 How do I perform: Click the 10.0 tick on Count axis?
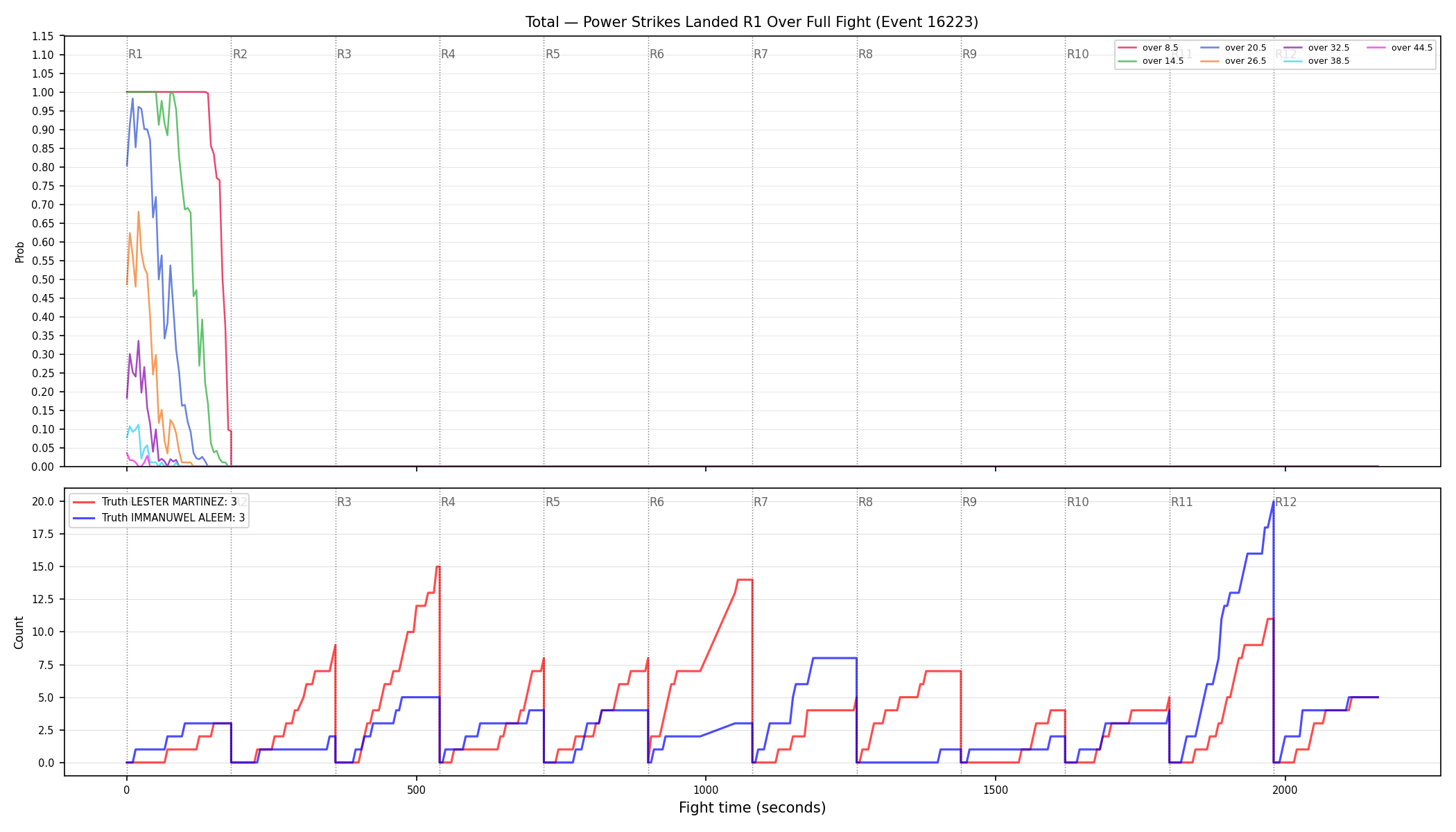pos(43,632)
